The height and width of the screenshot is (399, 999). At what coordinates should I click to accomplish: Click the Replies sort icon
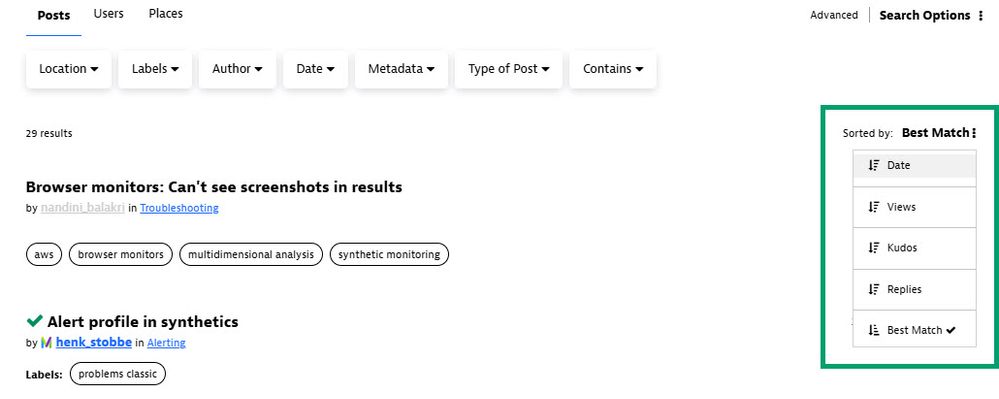[873, 289]
